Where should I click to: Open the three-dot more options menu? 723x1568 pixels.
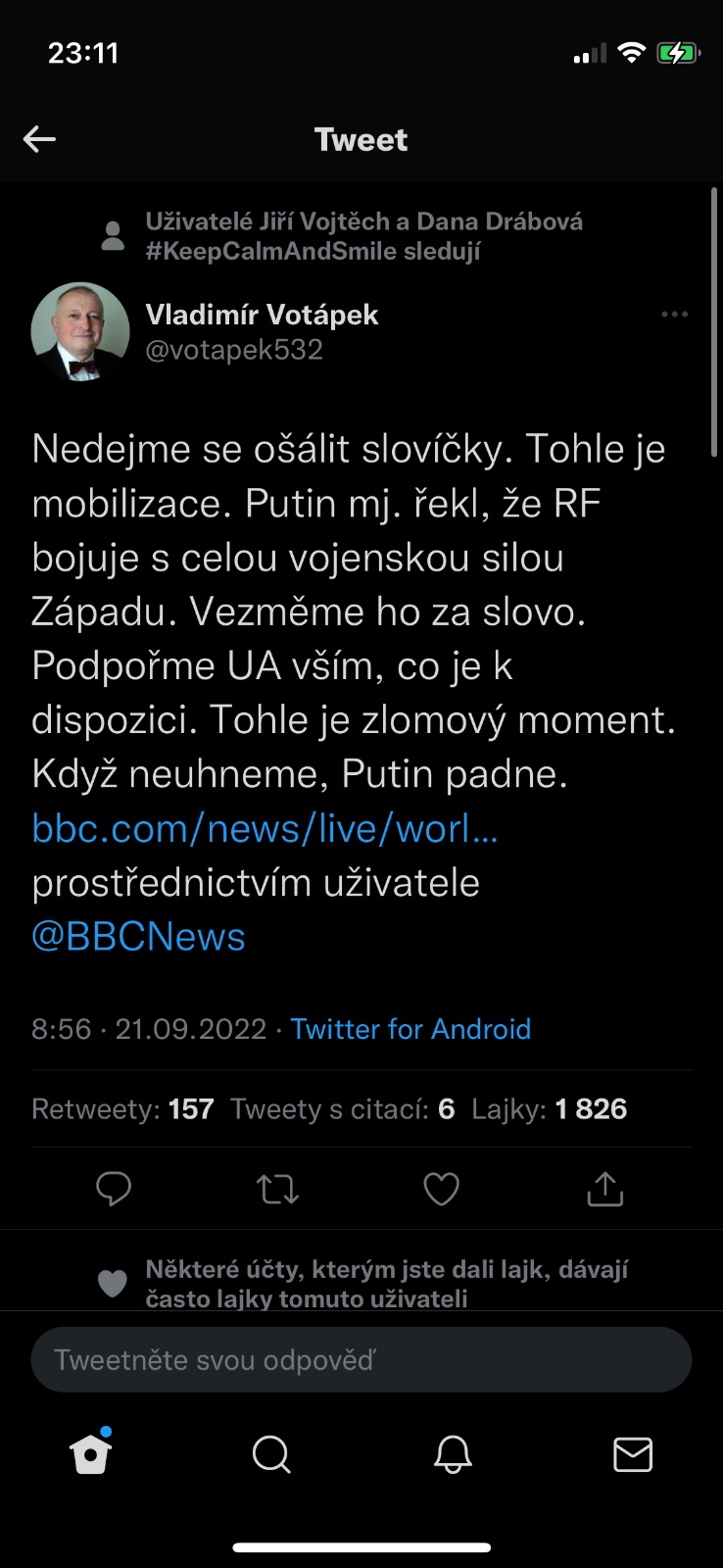click(x=674, y=315)
